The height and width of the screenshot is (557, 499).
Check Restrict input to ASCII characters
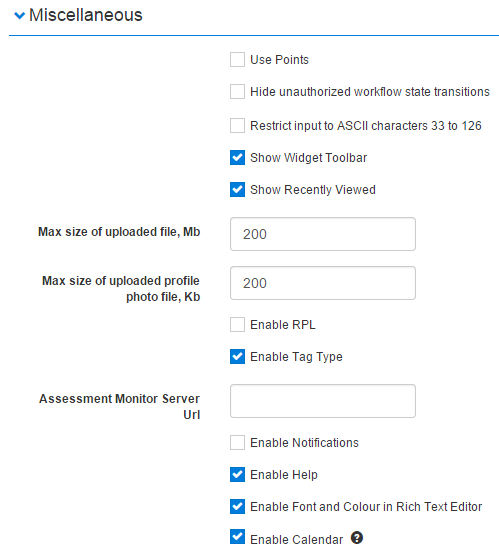point(237,125)
